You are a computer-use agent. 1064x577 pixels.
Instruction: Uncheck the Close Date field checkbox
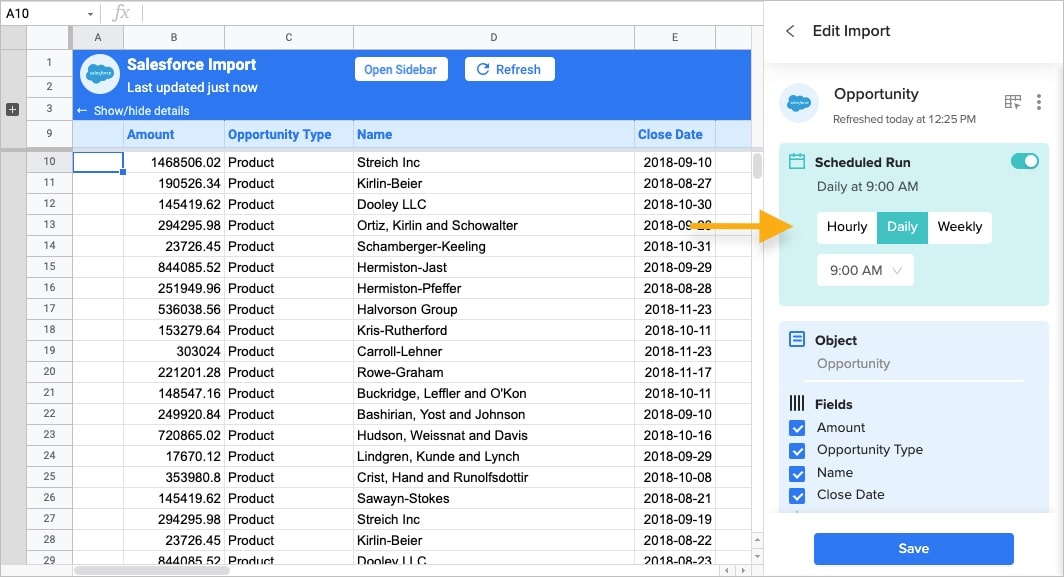(797, 495)
